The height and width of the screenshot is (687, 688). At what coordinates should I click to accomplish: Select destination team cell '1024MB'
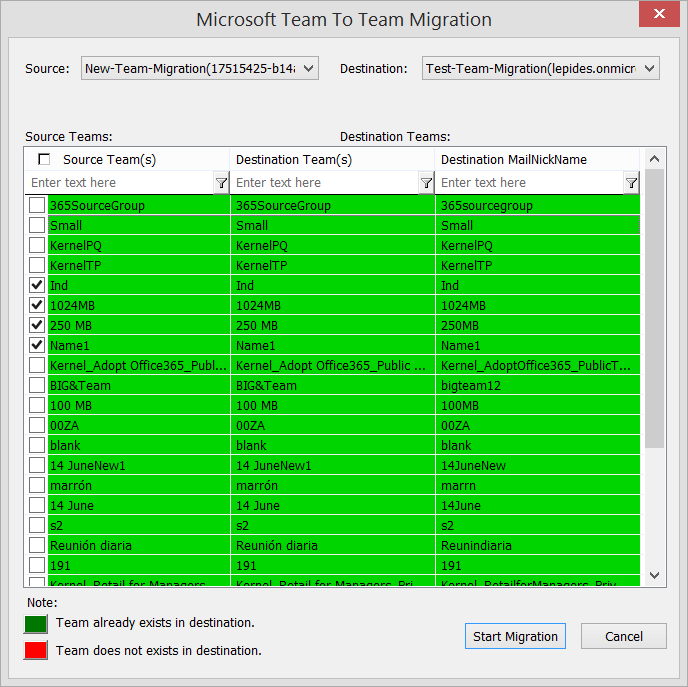333,305
